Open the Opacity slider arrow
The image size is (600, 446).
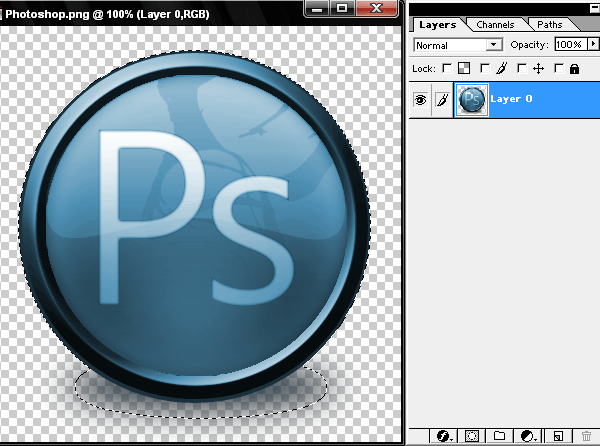point(593,44)
